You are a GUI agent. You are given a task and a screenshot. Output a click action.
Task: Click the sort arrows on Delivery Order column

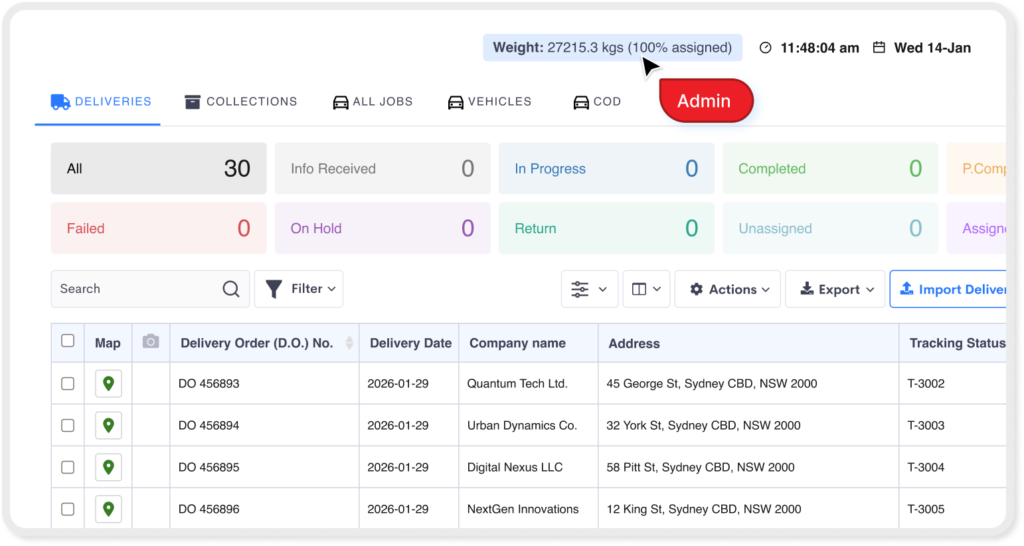[349, 343]
